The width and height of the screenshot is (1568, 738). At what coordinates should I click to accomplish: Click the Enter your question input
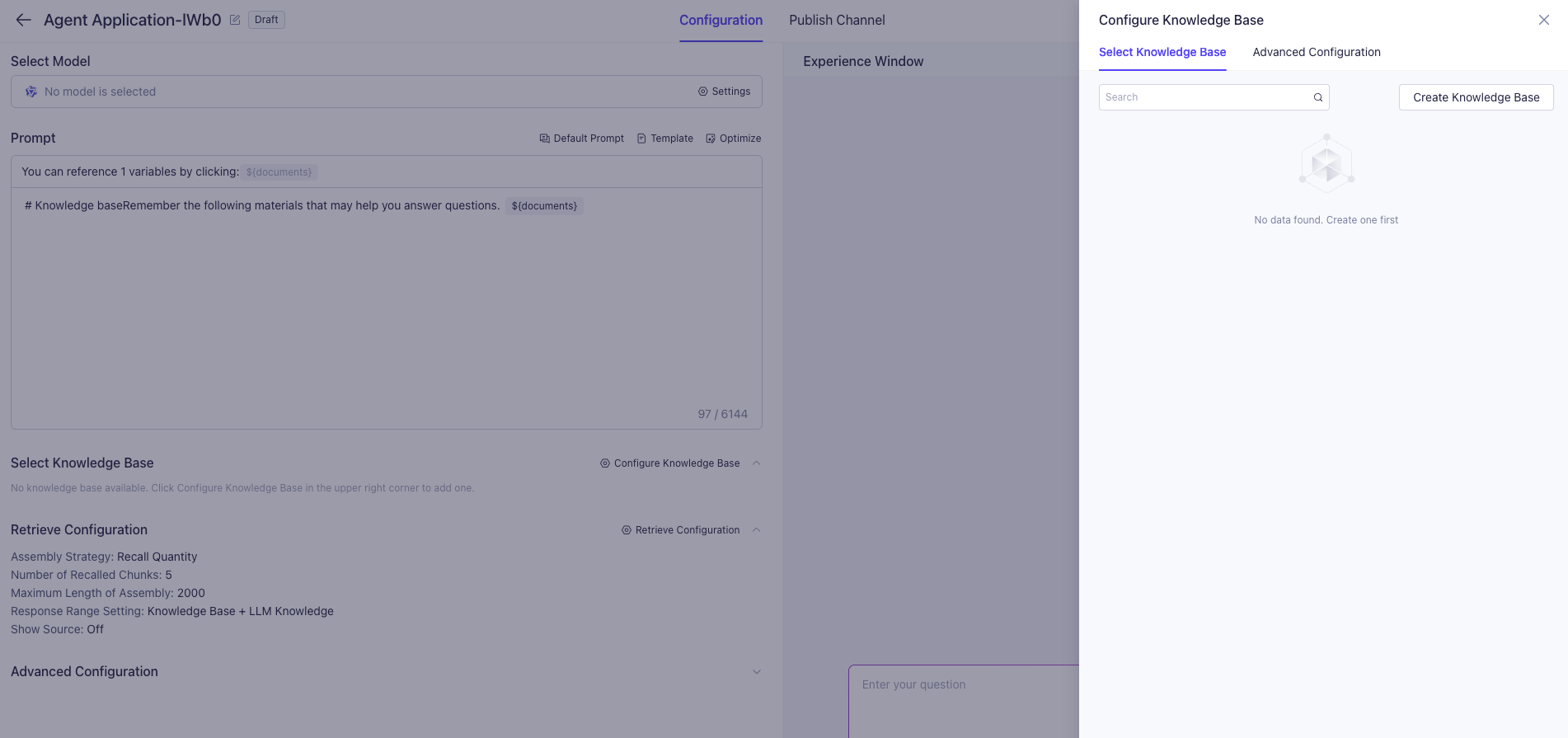tap(964, 701)
